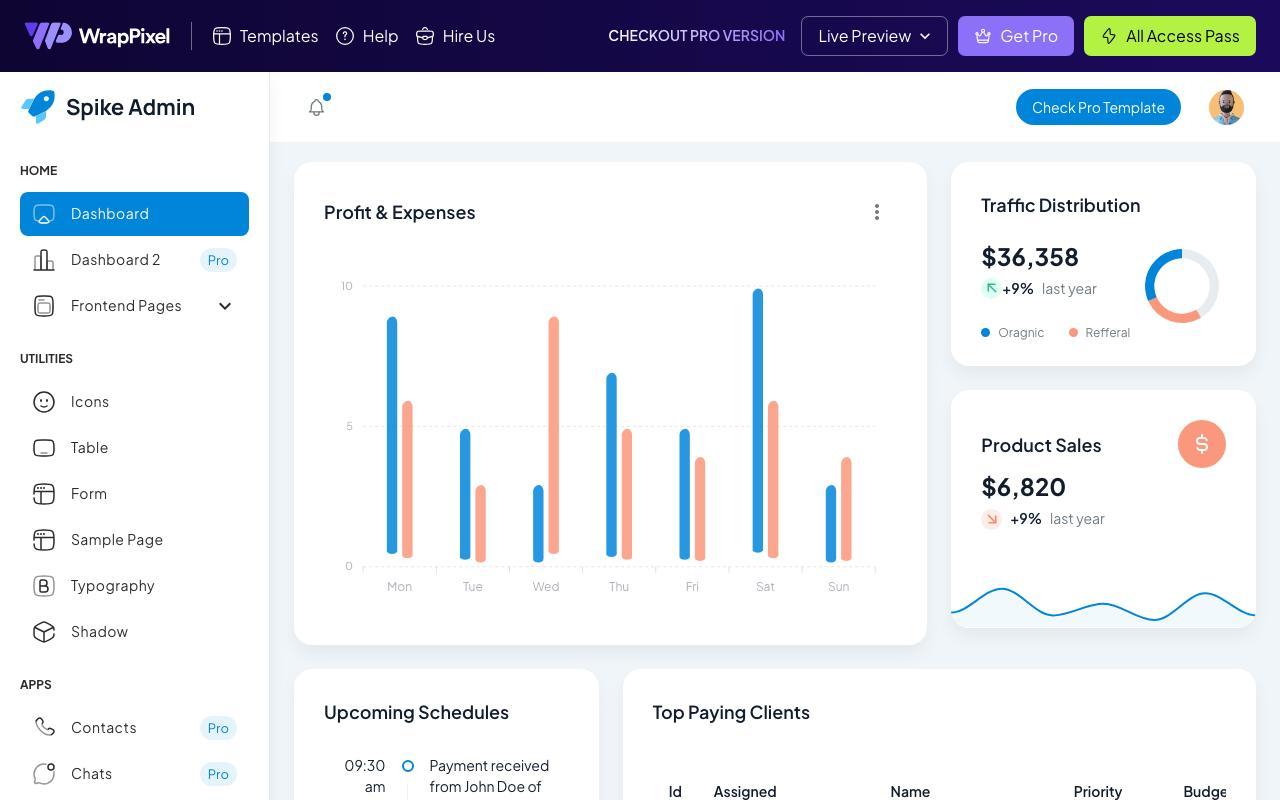Image resolution: width=1280 pixels, height=800 pixels.
Task: Open the Live Preview dropdown
Action: tap(874, 36)
